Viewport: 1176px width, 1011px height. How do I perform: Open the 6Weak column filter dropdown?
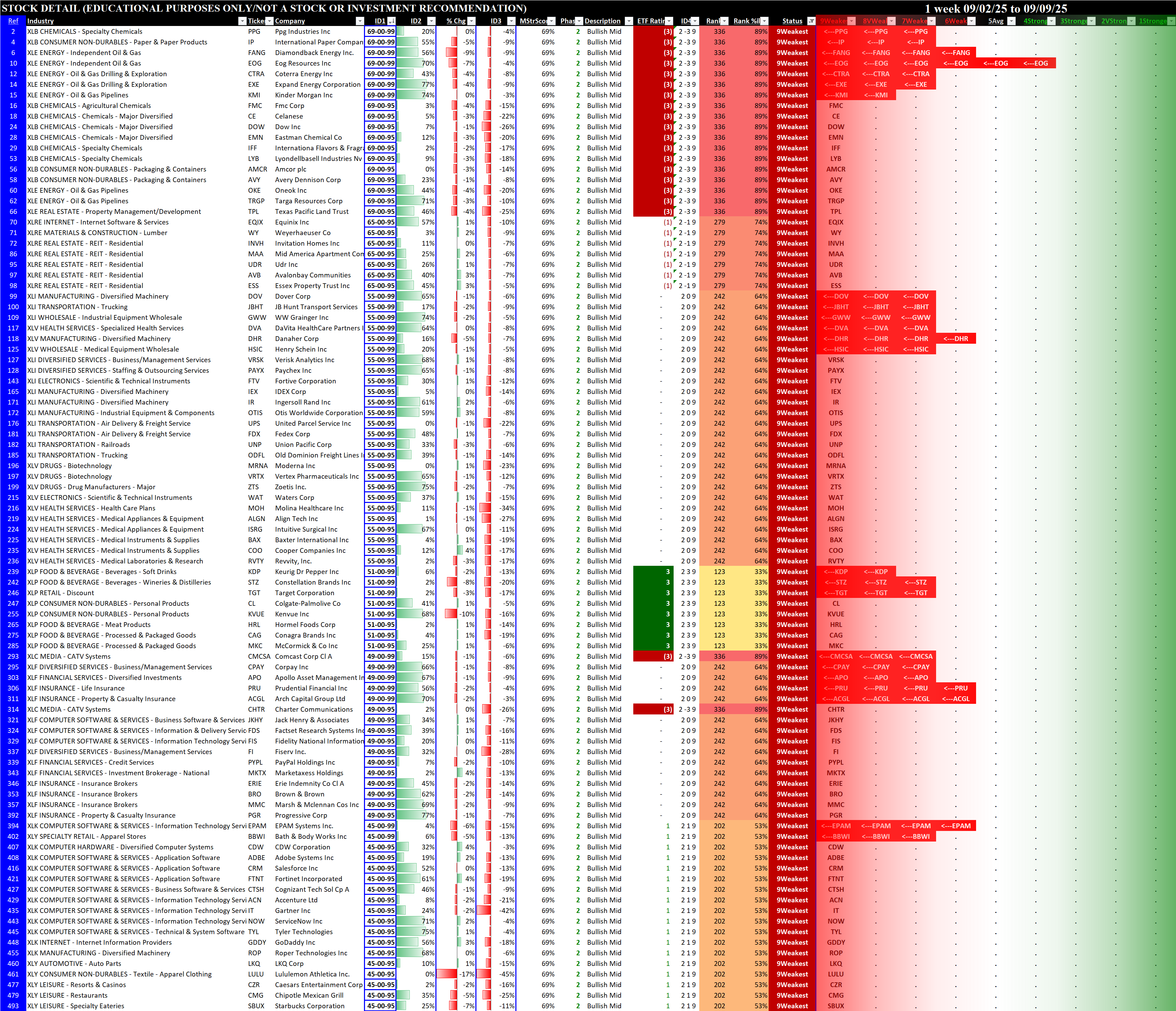[971, 21]
